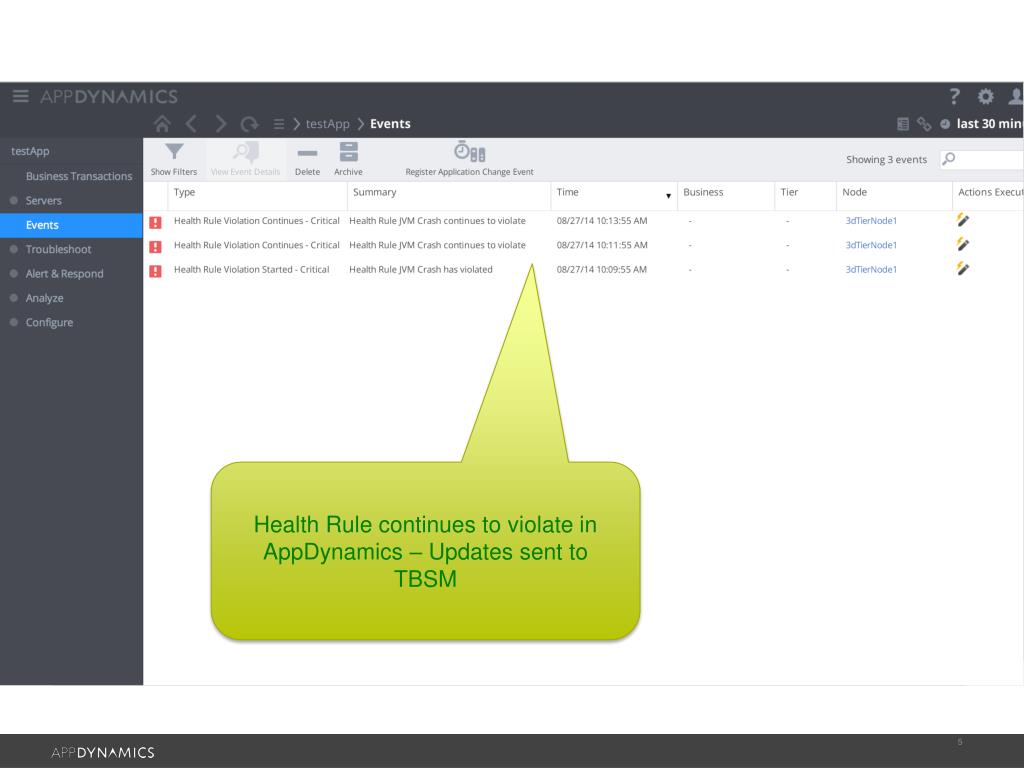The height and width of the screenshot is (768, 1024).
Task: Expand Alert & Respond using its bullet
Action: (14, 274)
